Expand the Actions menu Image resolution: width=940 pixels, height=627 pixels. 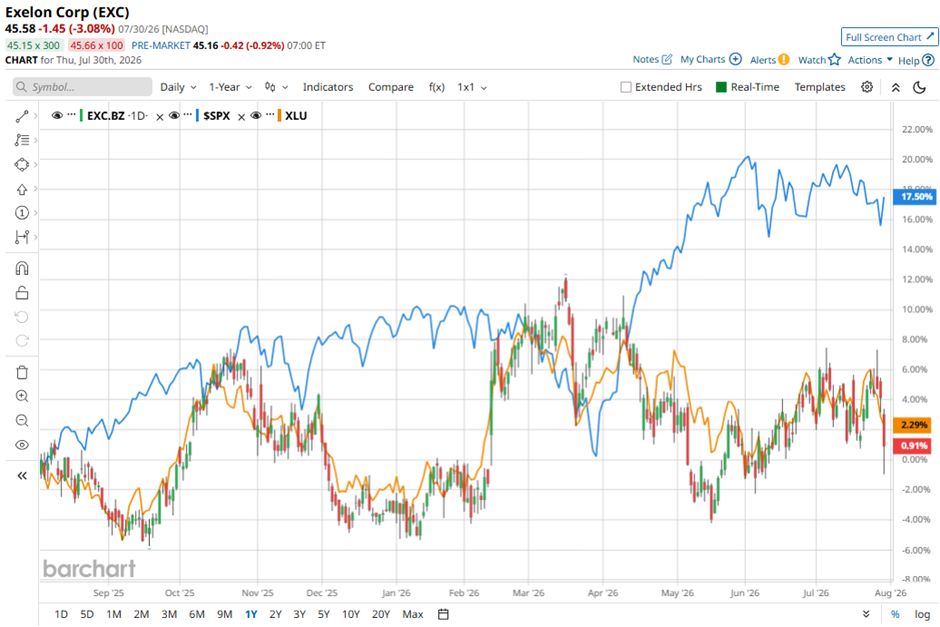tap(870, 60)
